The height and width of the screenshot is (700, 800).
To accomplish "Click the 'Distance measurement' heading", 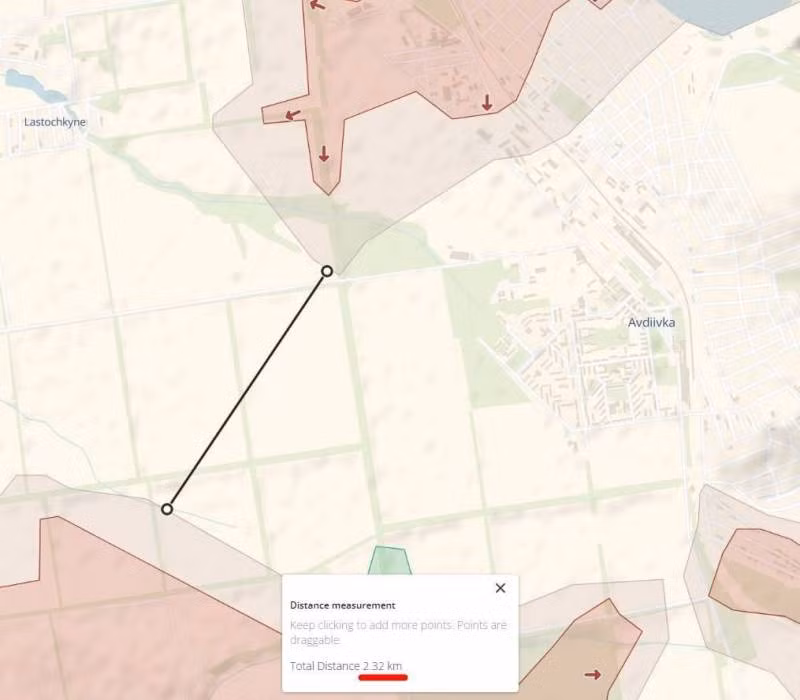I will [x=342, y=605].
